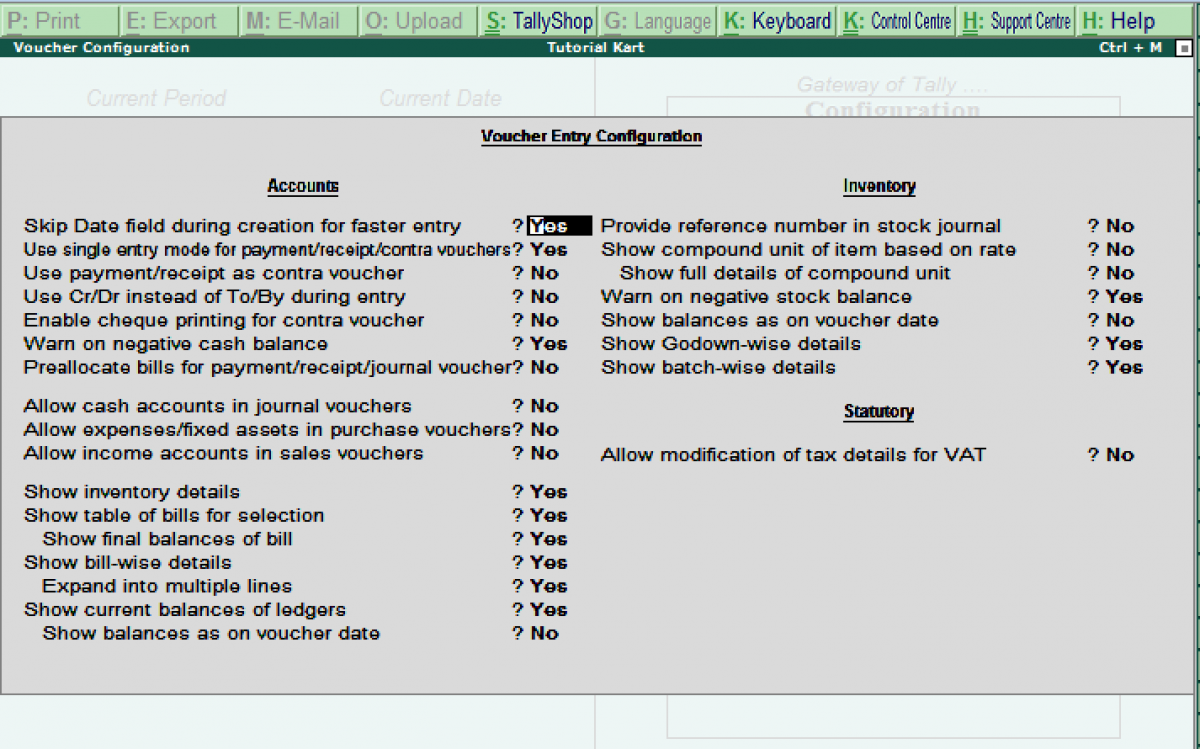Toggle Warn on negative stock balance

coord(1122,296)
